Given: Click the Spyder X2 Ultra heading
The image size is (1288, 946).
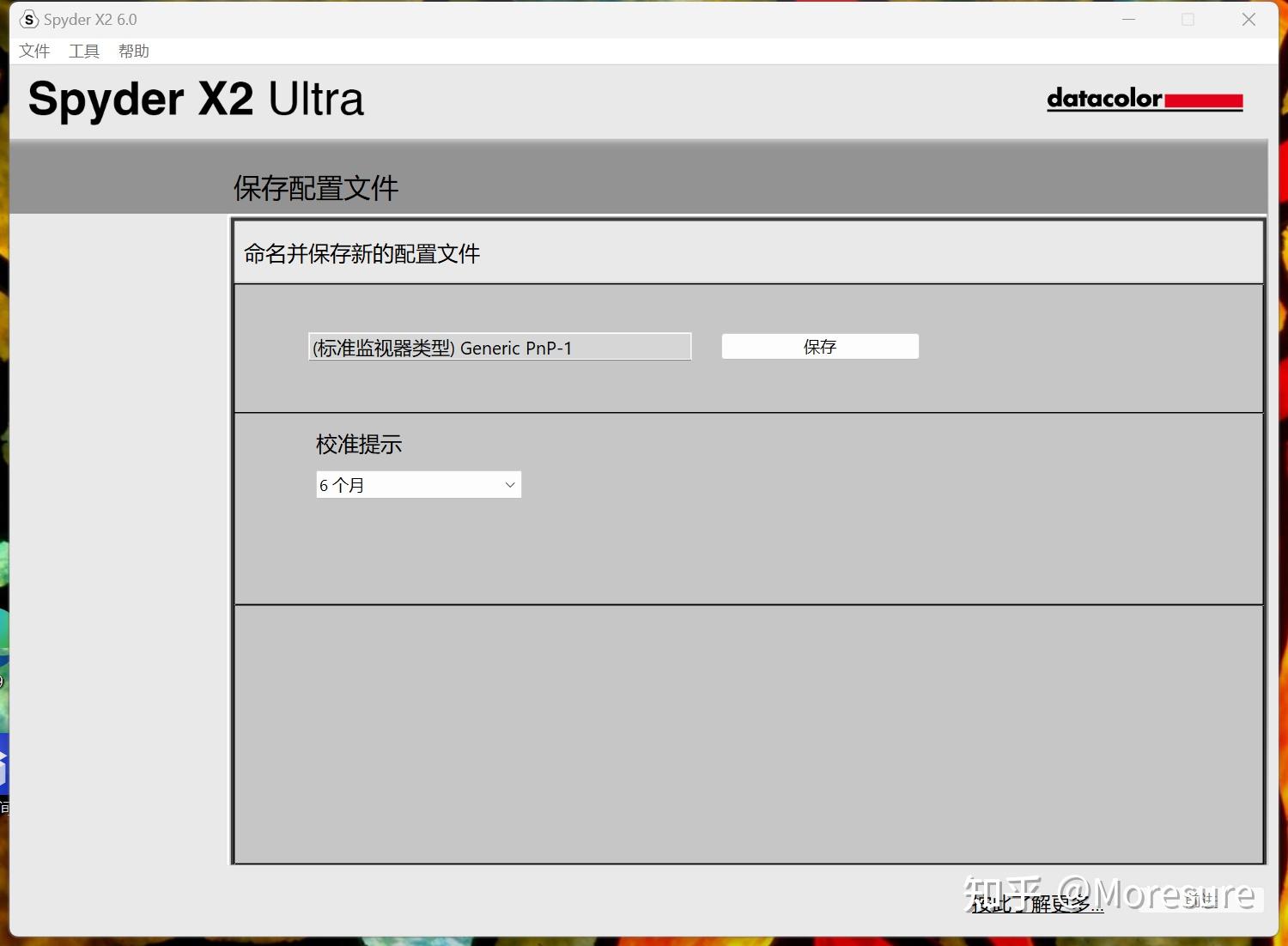Looking at the screenshot, I should coord(196,98).
